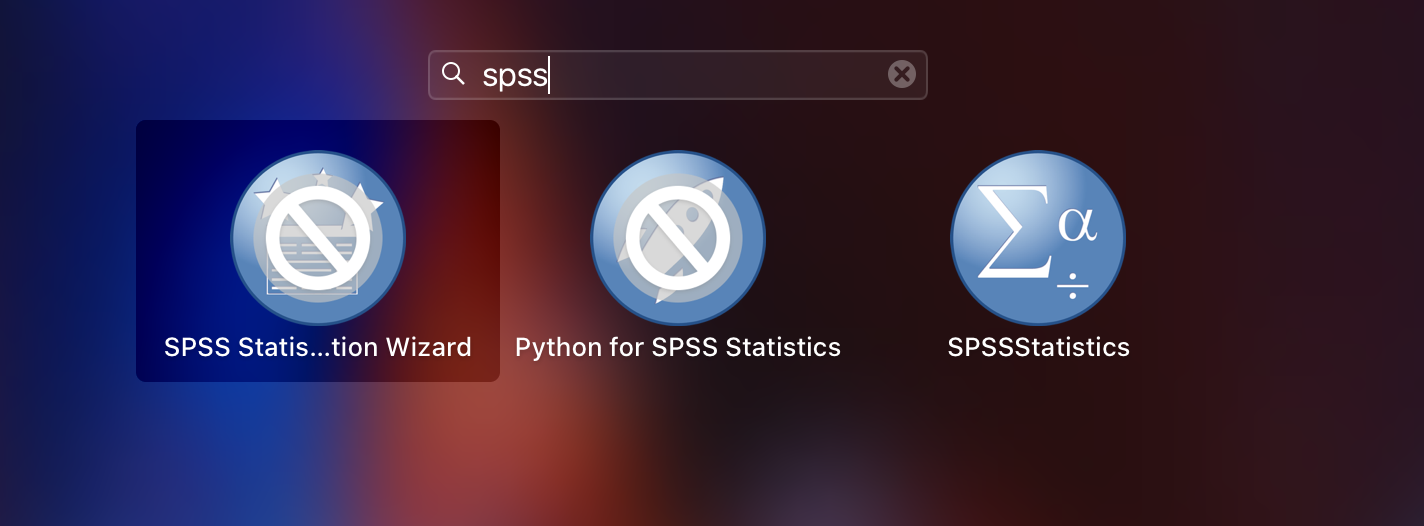Click the magnifying glass search icon
The width and height of the screenshot is (1424, 526).
coord(453,74)
